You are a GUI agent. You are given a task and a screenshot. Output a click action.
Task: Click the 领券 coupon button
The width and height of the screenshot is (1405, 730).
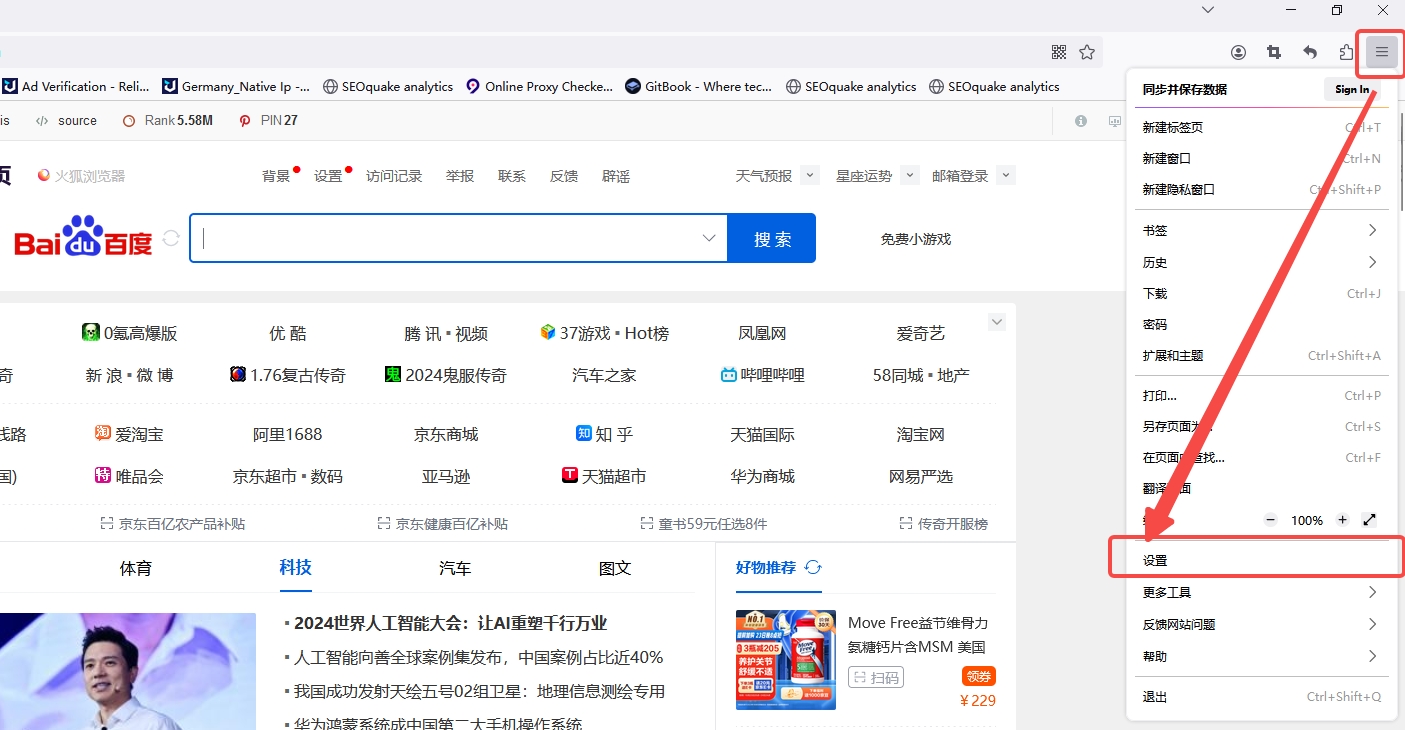tap(978, 676)
